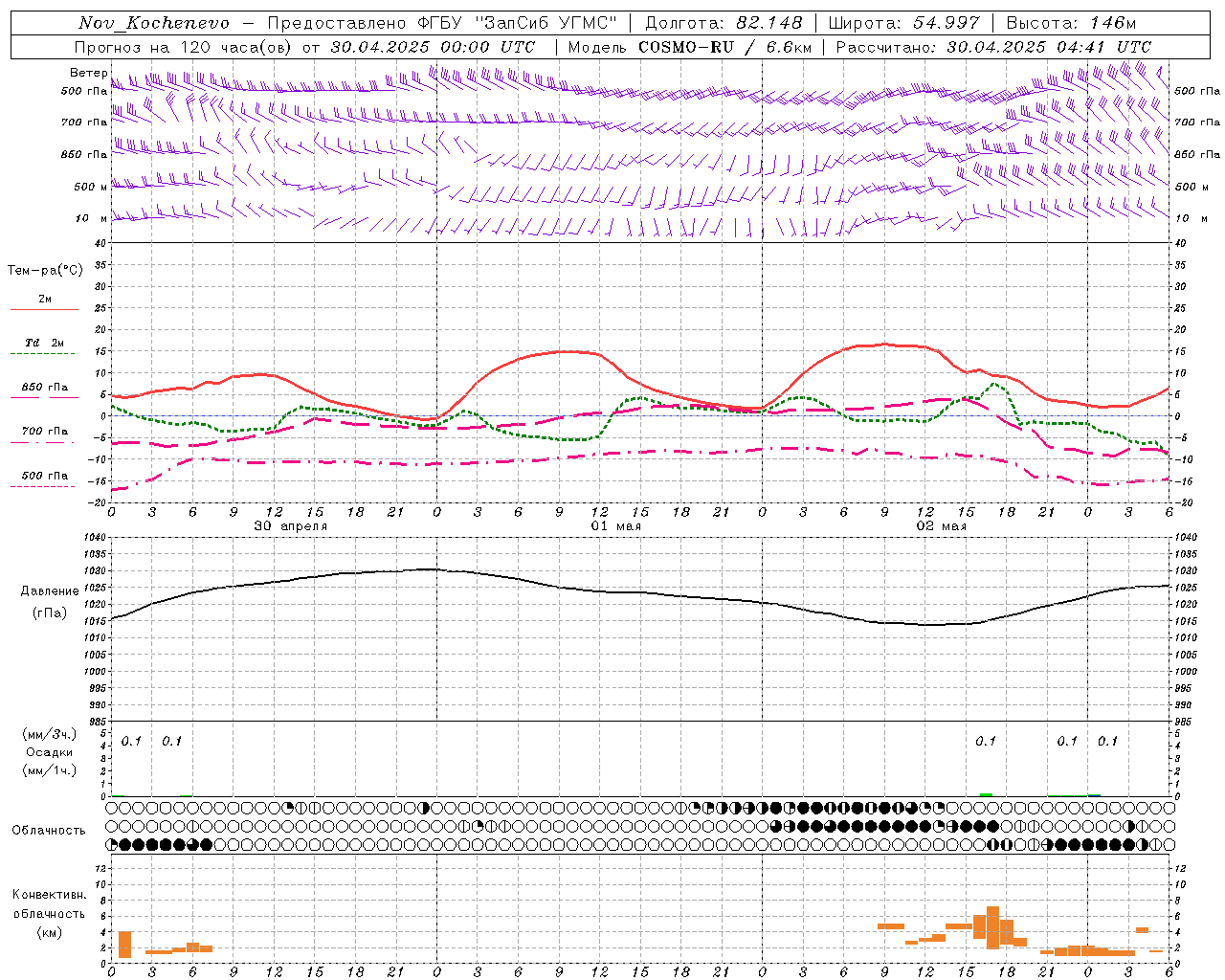Click the 'Давление' pressure panel label
1225x980 pixels.
(x=50, y=591)
